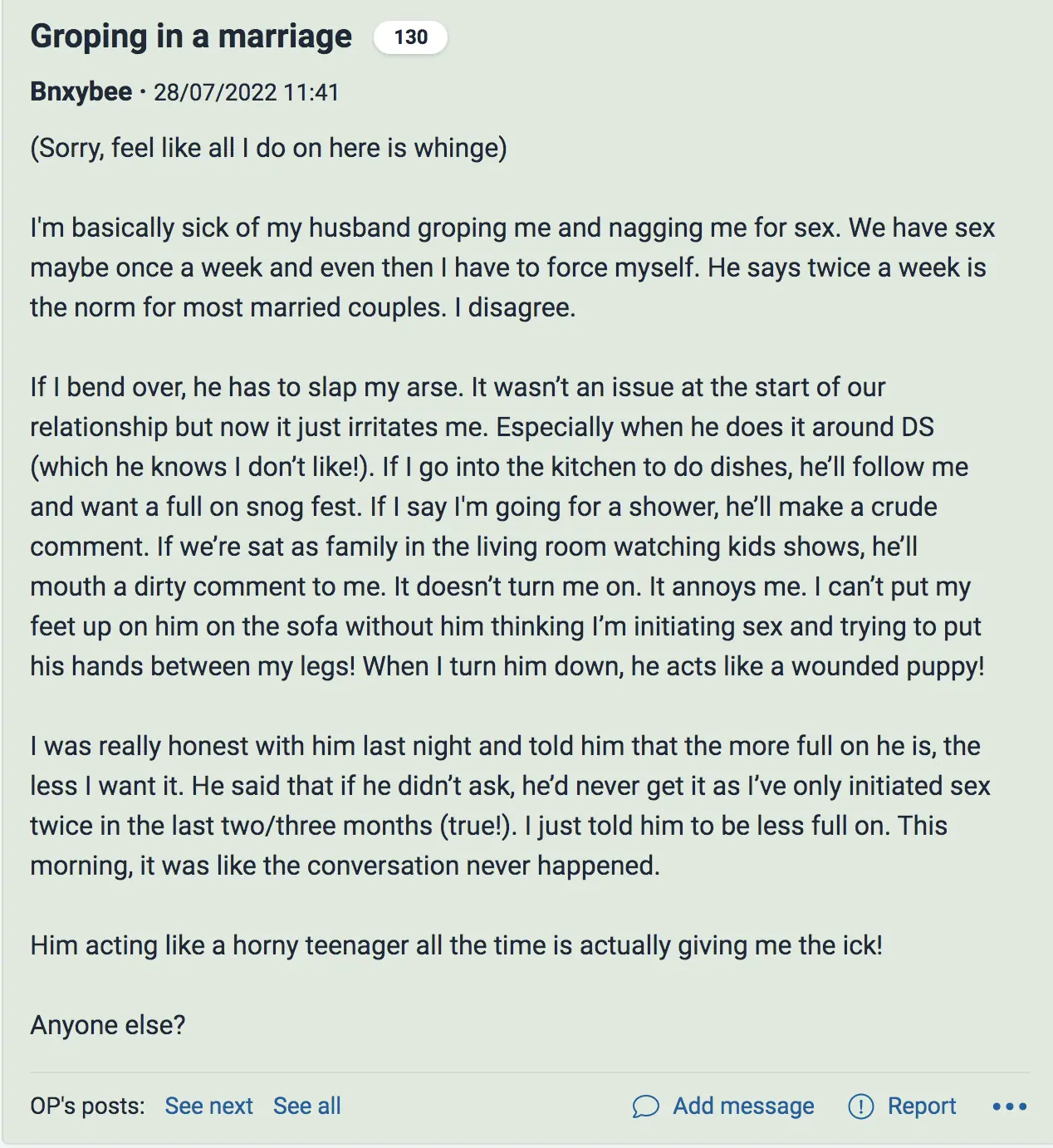Click the "Groping in a marriage" thread title
Screen dimensions: 1053x1148
191,37
